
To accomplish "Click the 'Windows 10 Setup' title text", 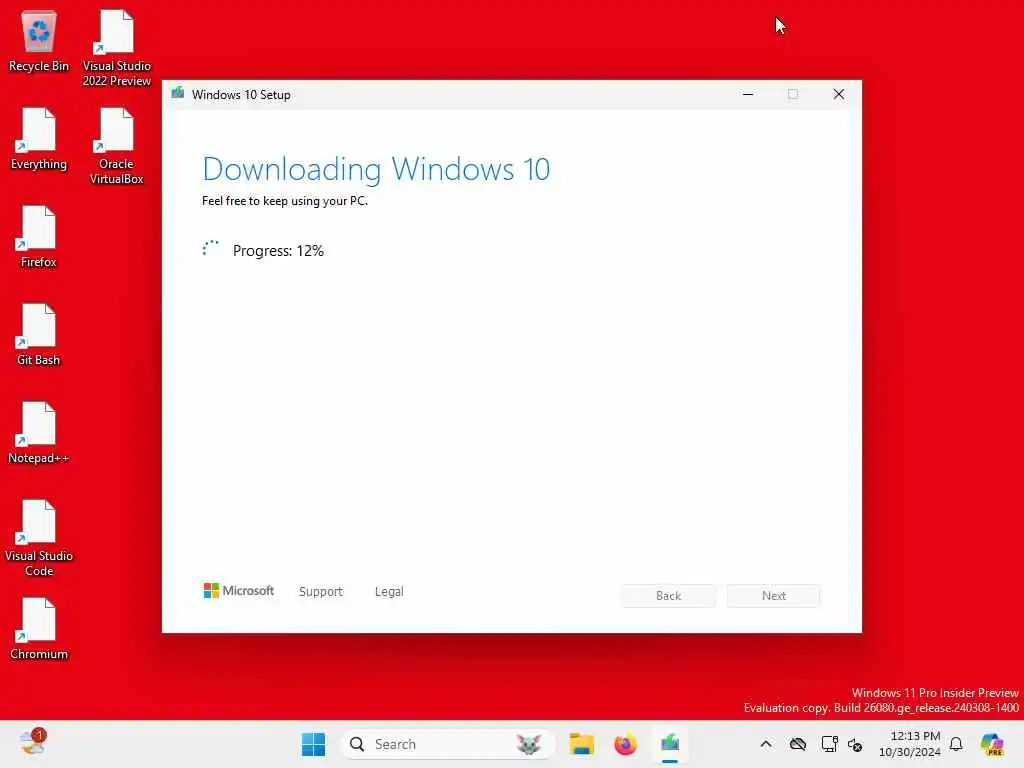I will tap(241, 95).
